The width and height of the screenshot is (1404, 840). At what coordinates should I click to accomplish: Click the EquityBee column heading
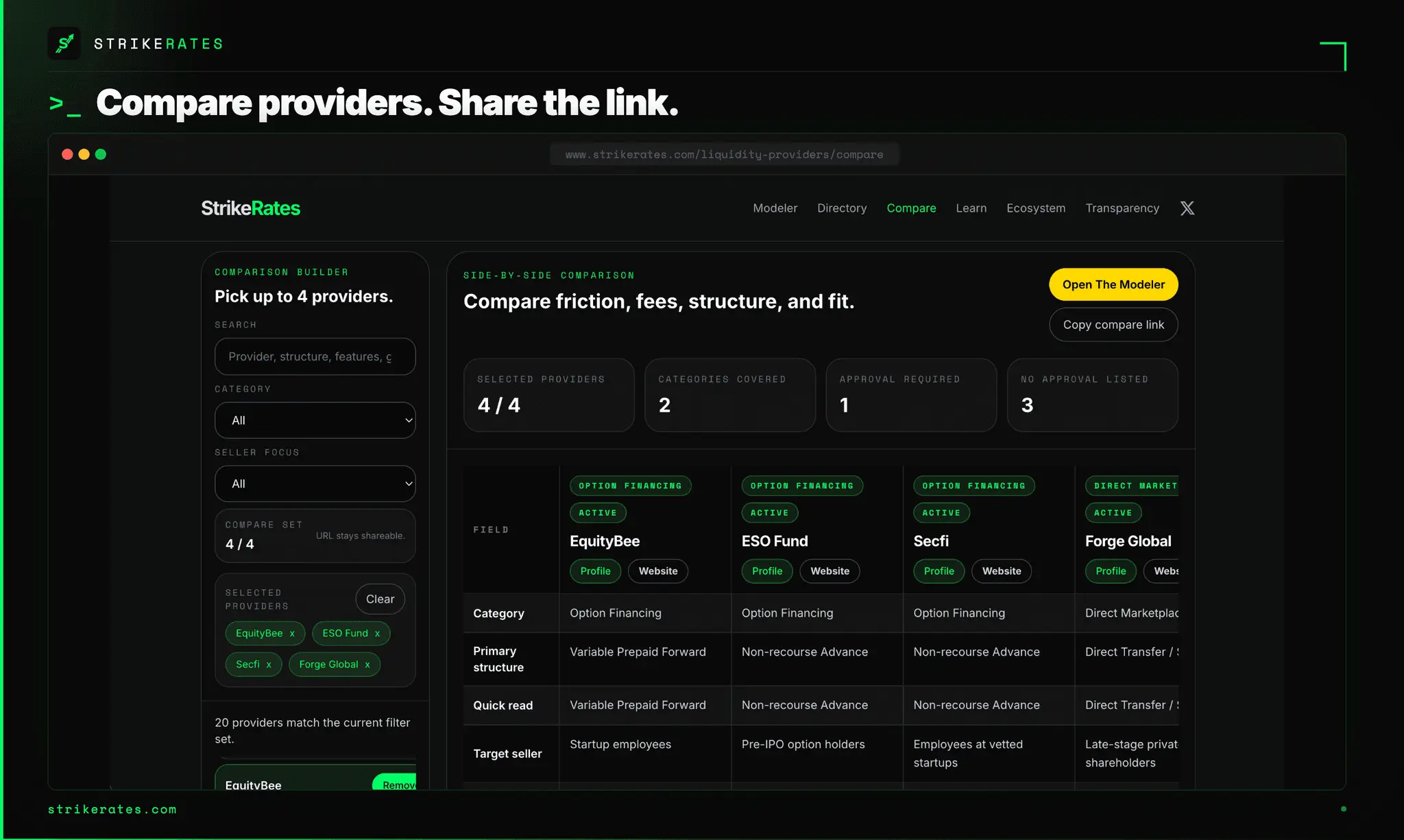[x=605, y=541]
